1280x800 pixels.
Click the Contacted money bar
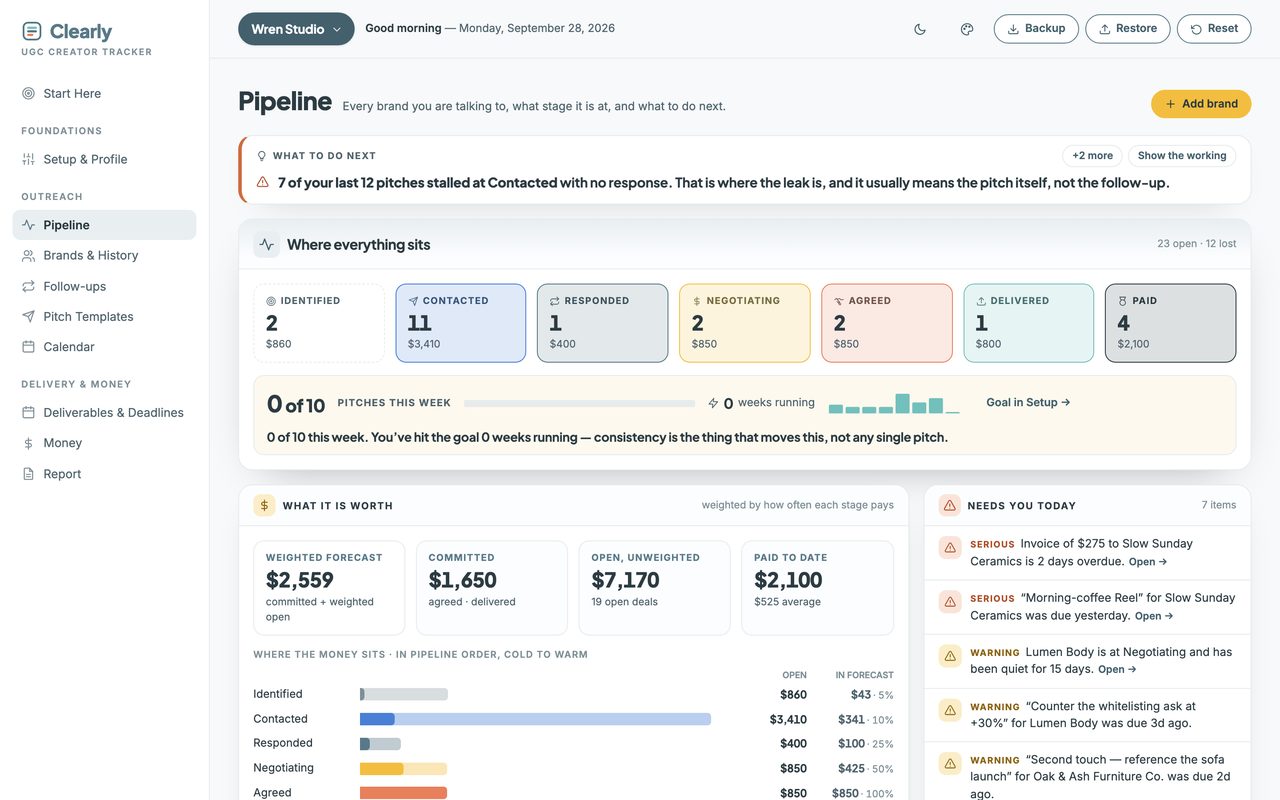click(x=535, y=719)
